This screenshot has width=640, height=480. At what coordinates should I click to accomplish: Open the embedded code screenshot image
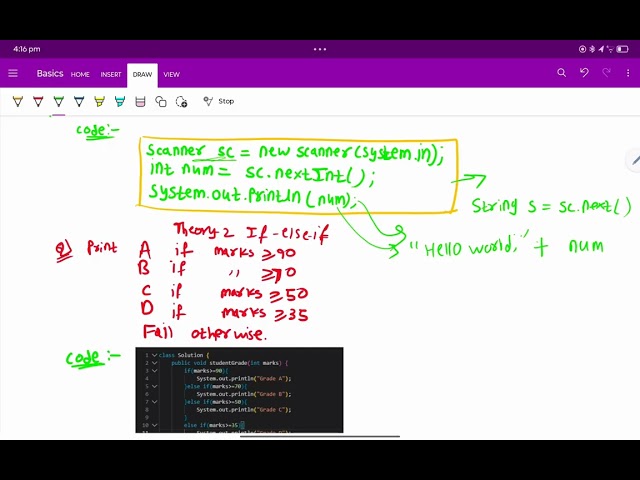239,390
